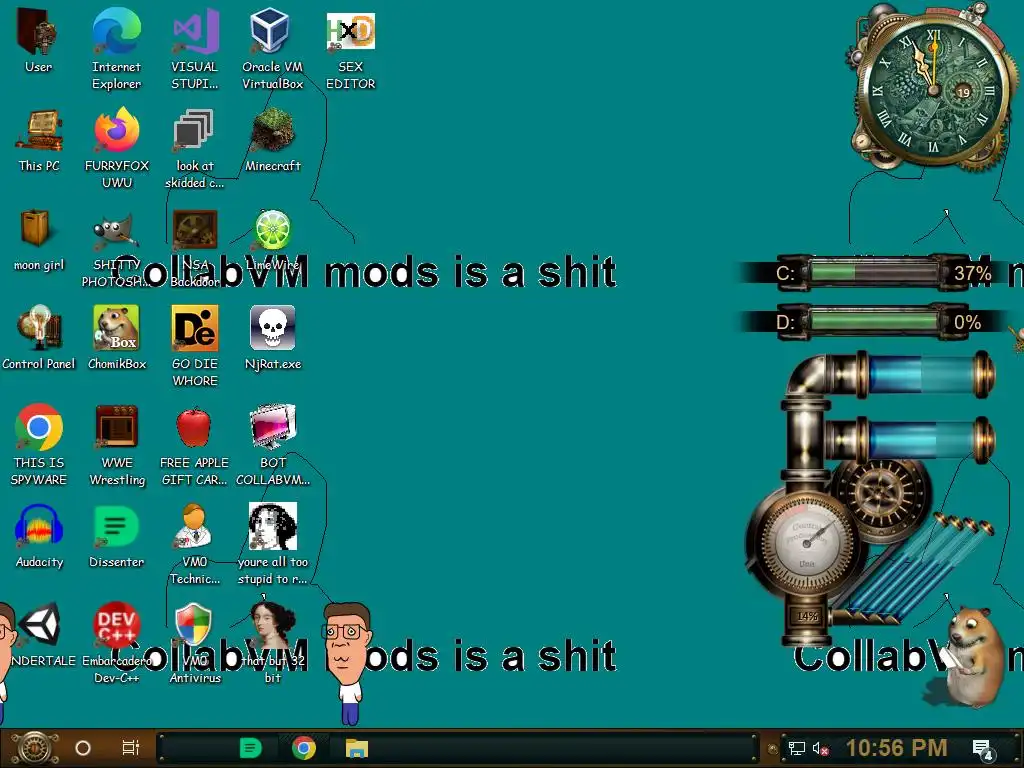Viewport: 1024px width, 768px height.
Task: Click the muted volume tray icon
Action: tap(821, 748)
